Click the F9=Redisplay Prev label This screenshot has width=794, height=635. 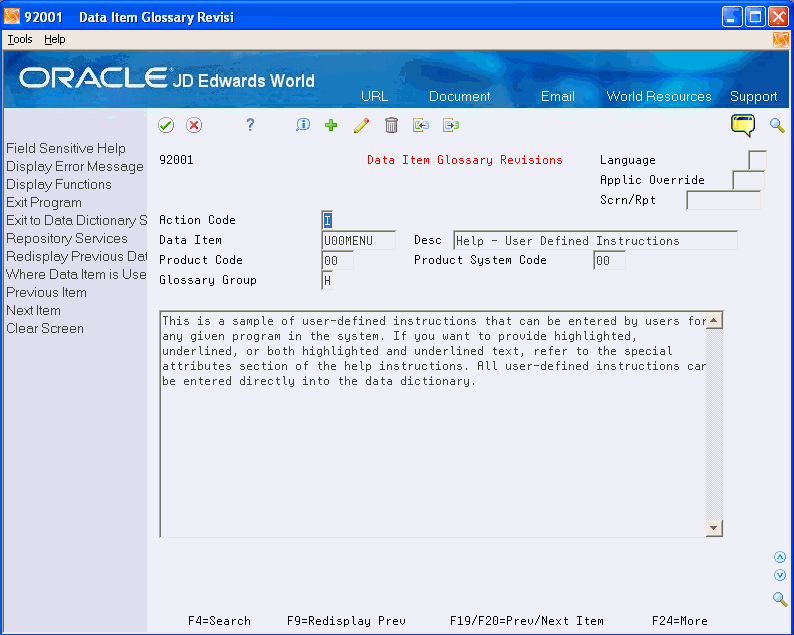(346, 621)
